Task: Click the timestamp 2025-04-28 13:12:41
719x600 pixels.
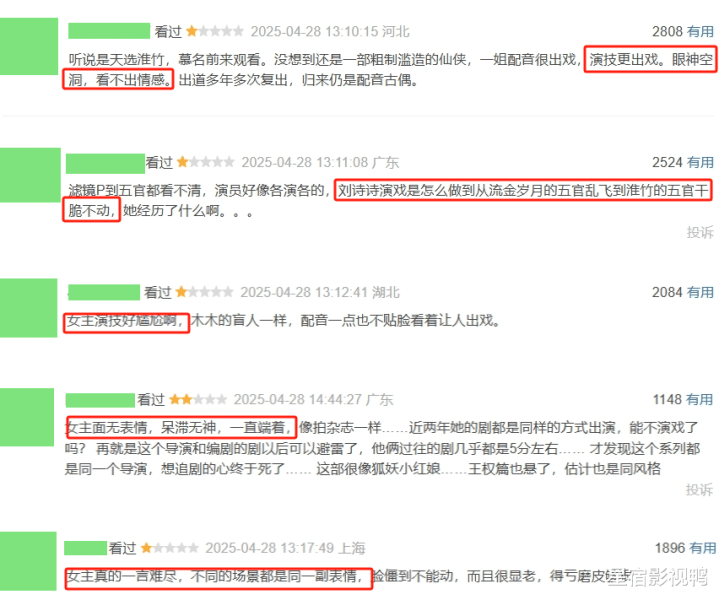Action: click(x=304, y=292)
